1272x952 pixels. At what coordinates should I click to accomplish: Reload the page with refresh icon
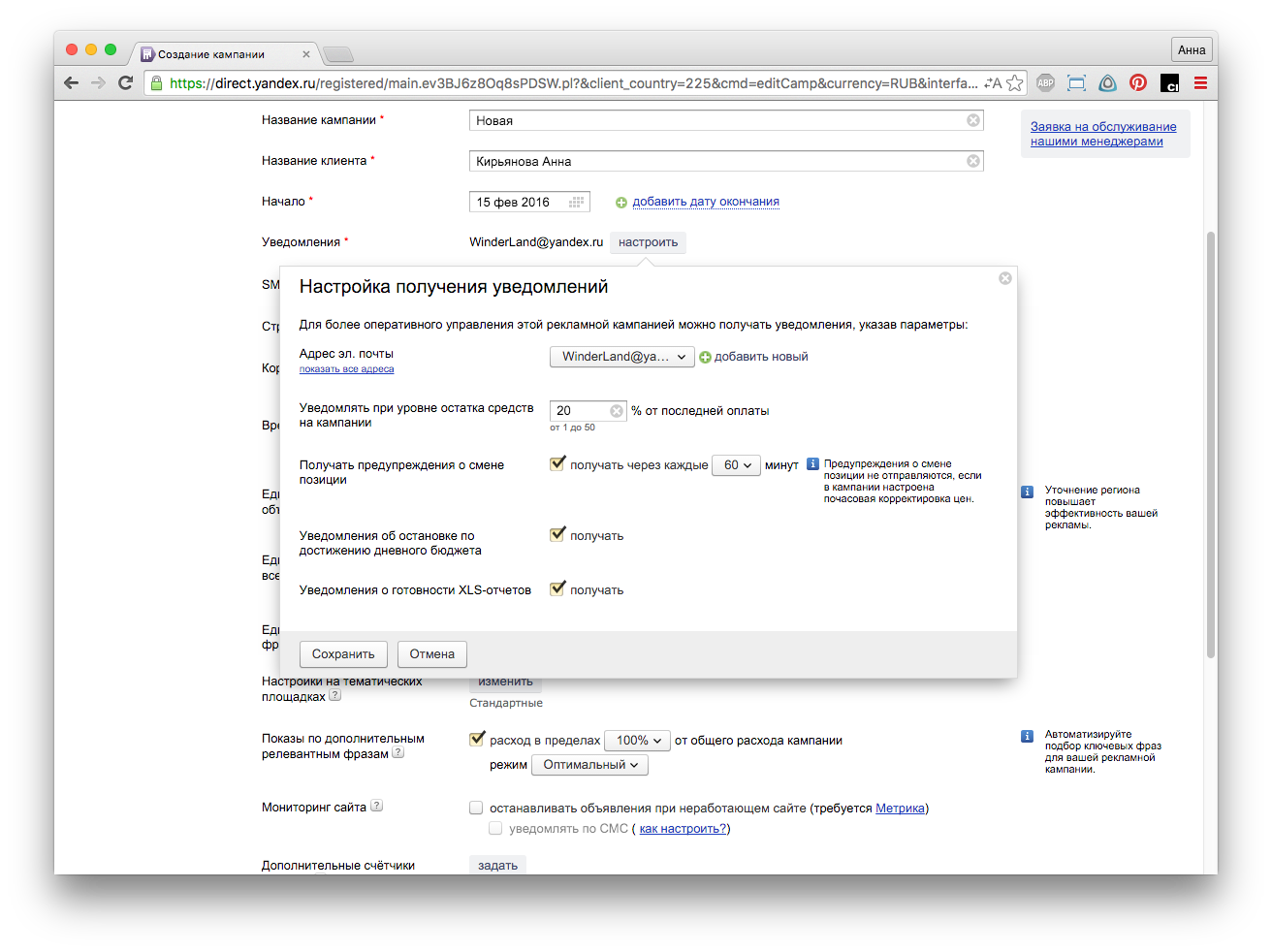[125, 83]
